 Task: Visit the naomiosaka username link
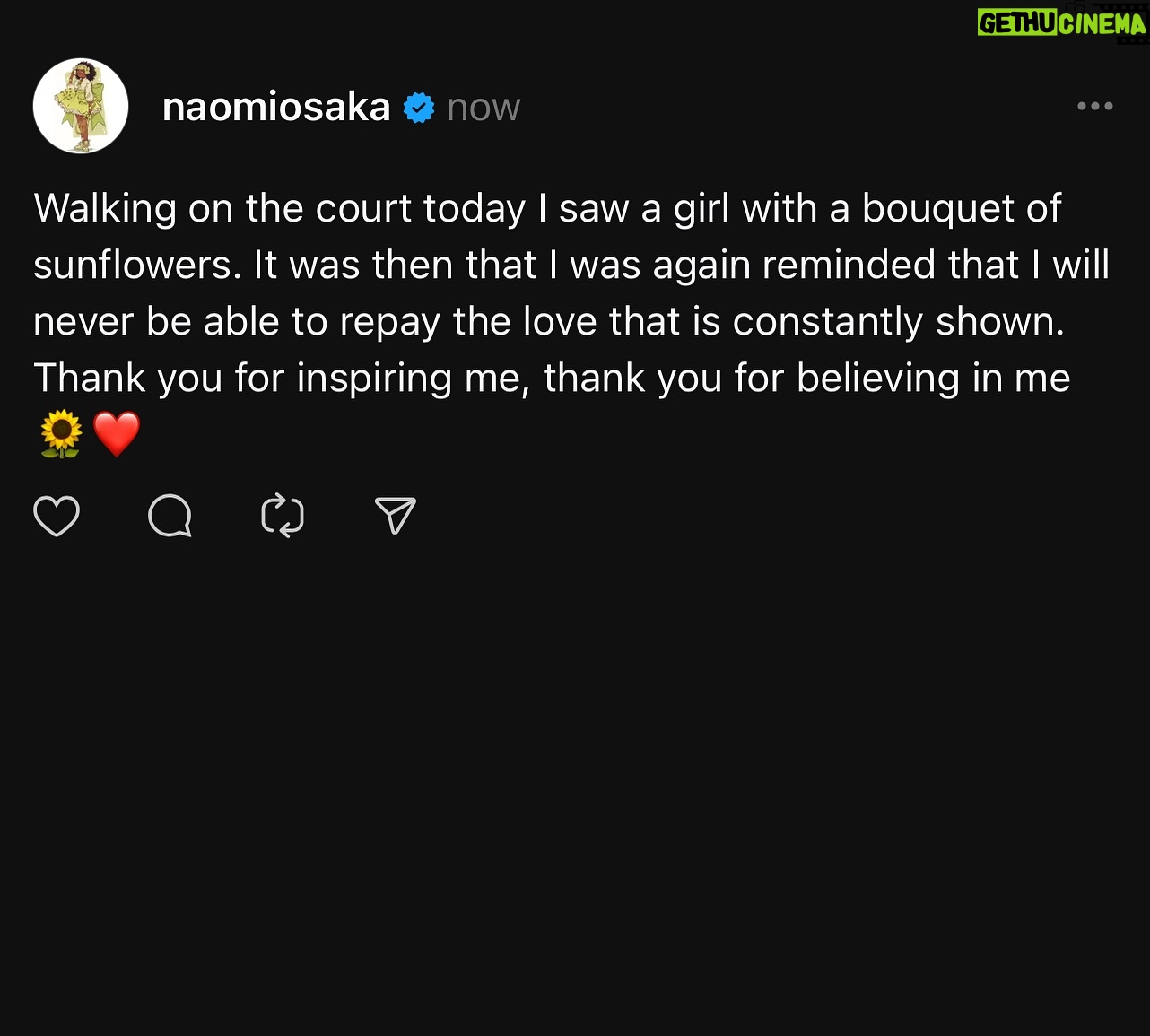coord(276,107)
